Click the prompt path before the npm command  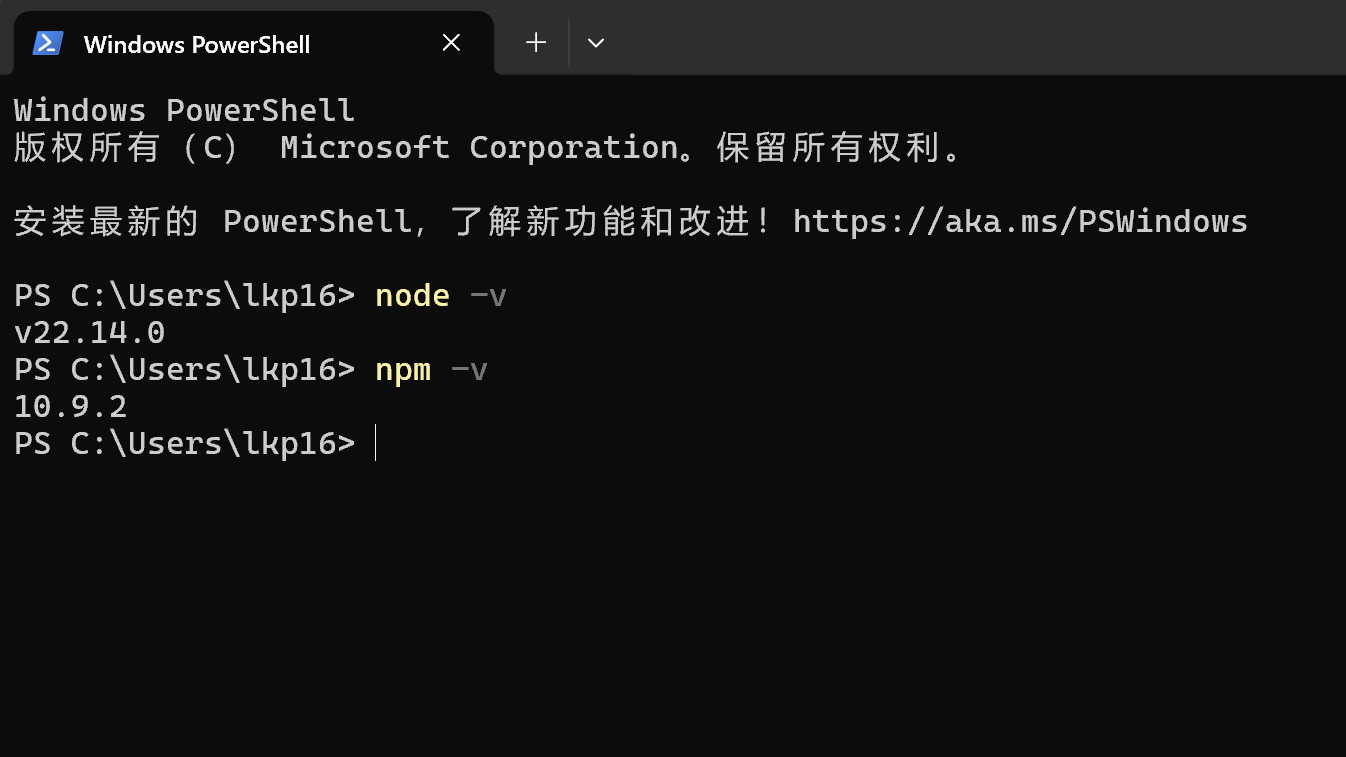tap(184, 370)
